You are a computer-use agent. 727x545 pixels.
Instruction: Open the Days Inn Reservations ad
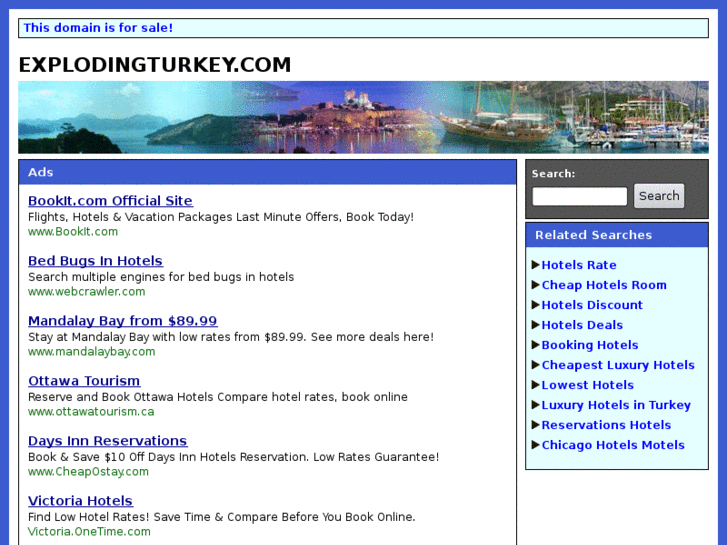point(108,441)
